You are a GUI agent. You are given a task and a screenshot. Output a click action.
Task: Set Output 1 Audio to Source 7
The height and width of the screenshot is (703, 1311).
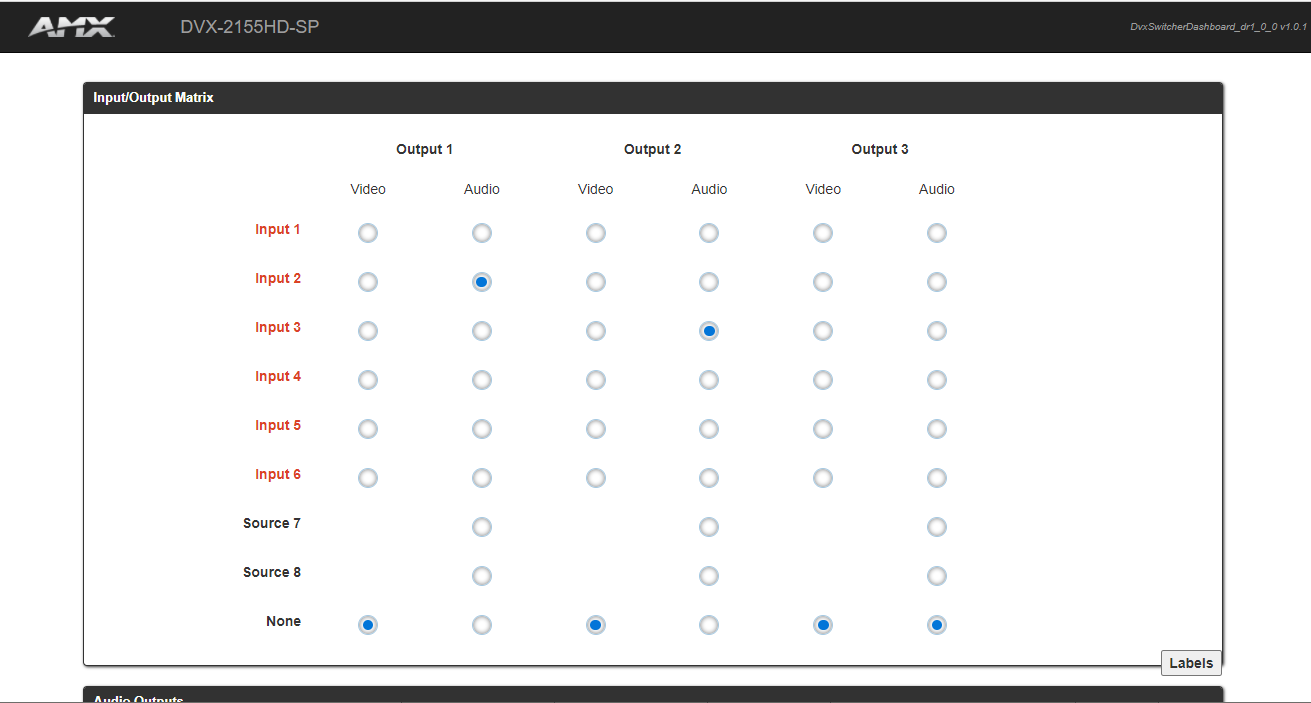coord(482,527)
